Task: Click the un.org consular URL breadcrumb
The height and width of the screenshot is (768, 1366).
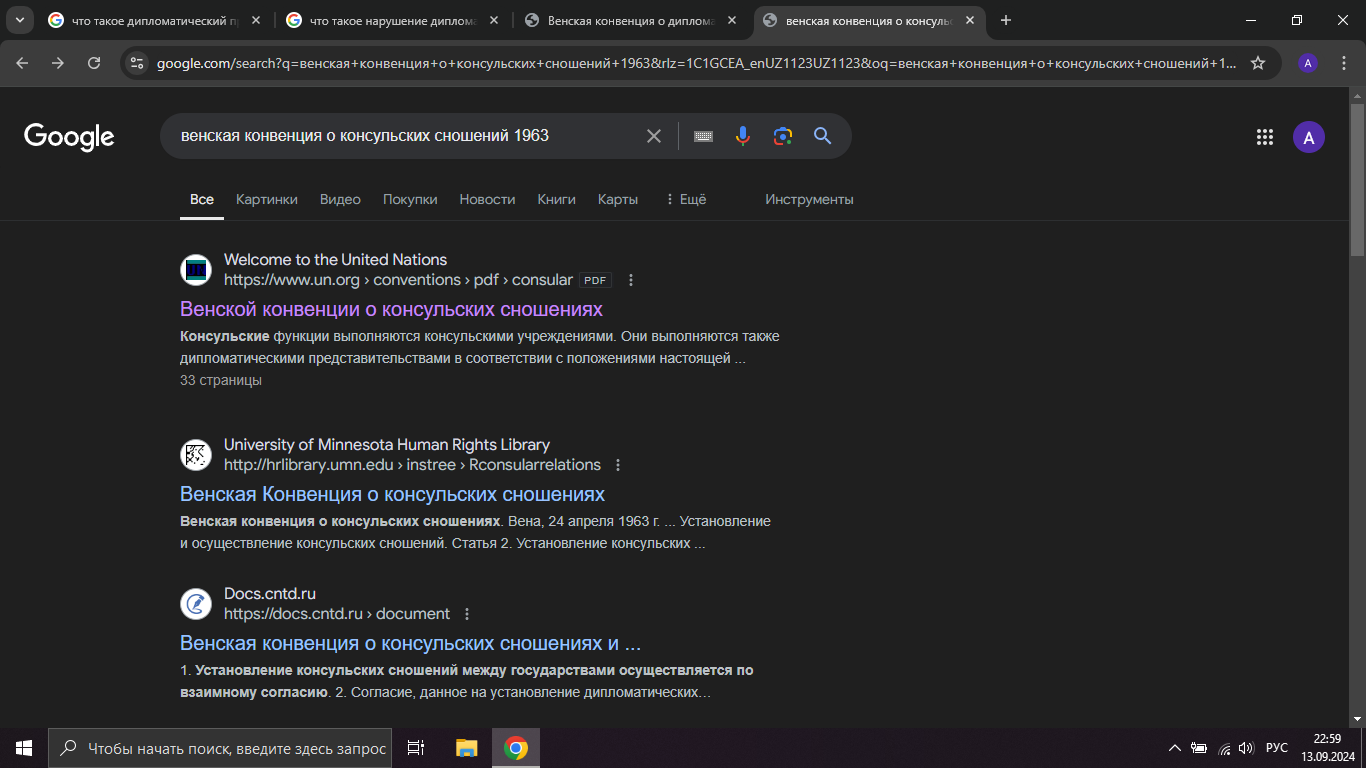Action: click(x=398, y=280)
